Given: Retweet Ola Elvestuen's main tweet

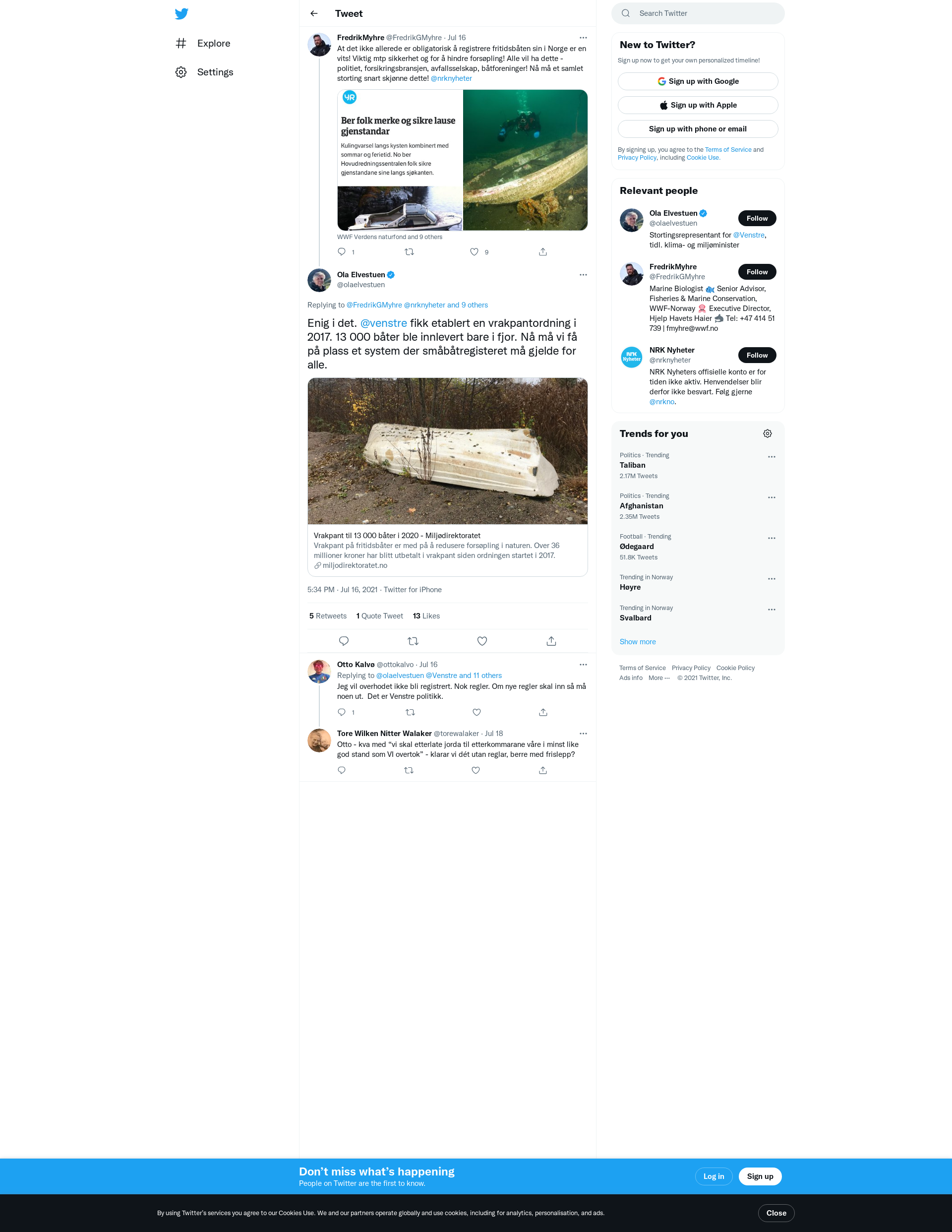Looking at the screenshot, I should [413, 641].
